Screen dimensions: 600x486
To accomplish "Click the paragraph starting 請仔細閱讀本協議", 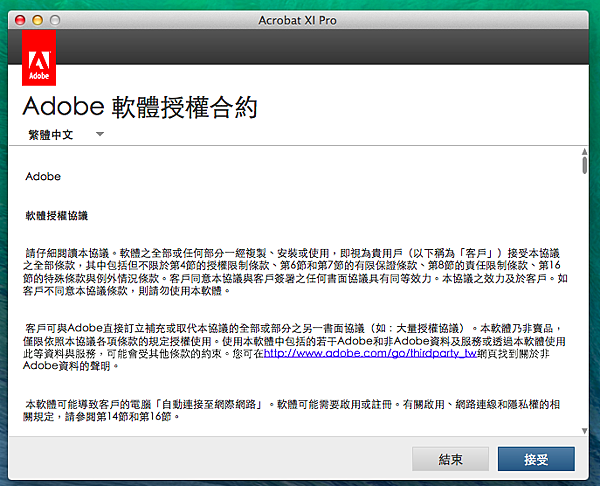I will point(295,272).
